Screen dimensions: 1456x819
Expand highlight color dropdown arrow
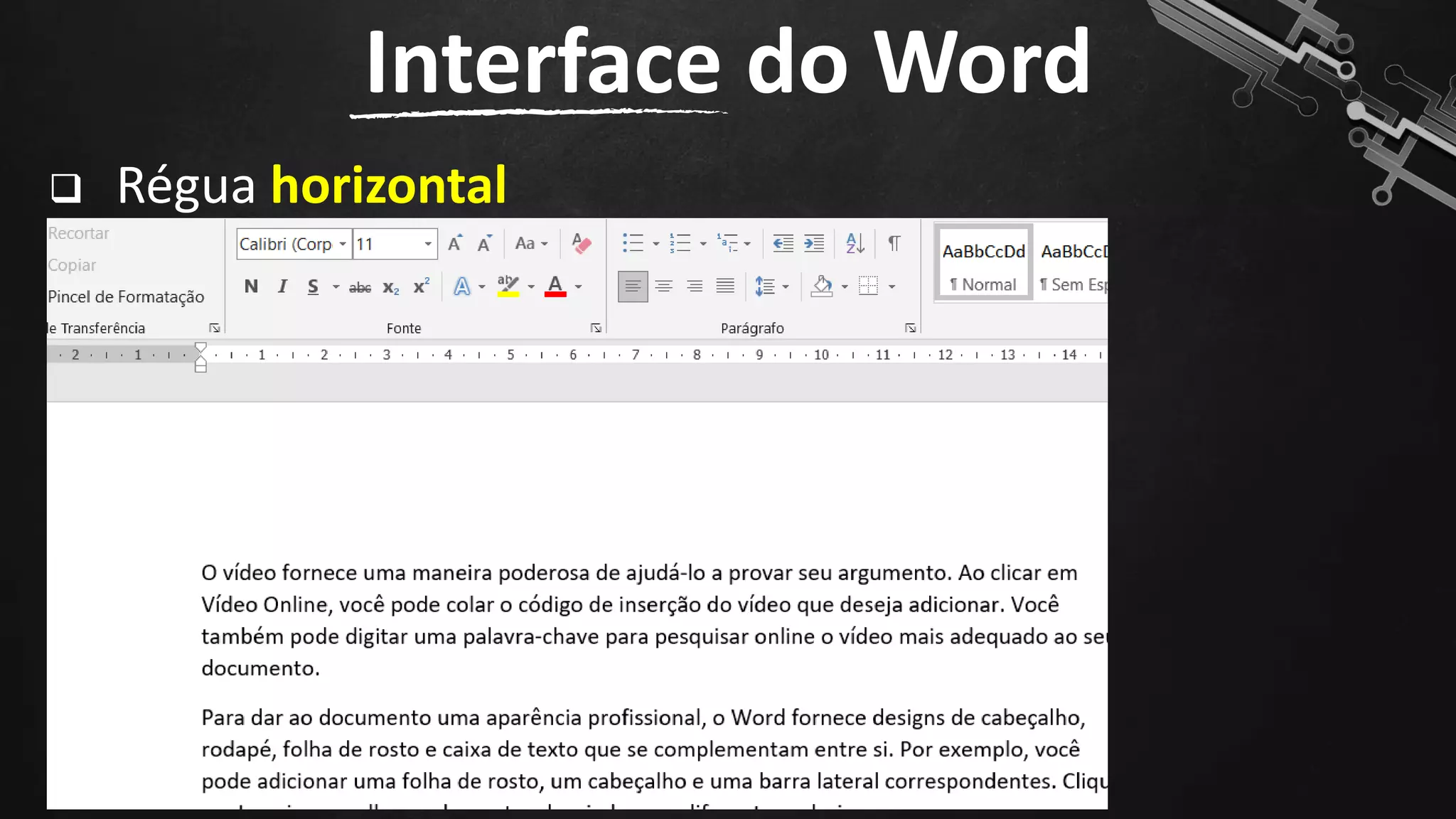point(531,287)
